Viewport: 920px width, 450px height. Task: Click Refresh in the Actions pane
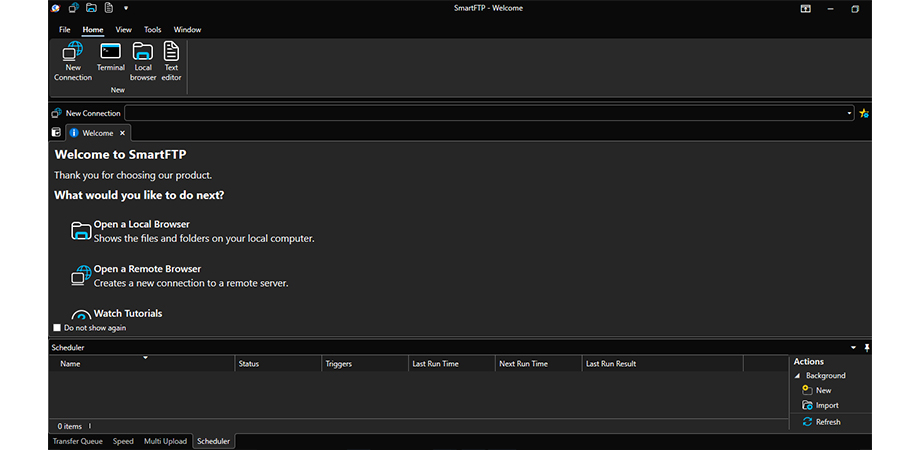828,422
